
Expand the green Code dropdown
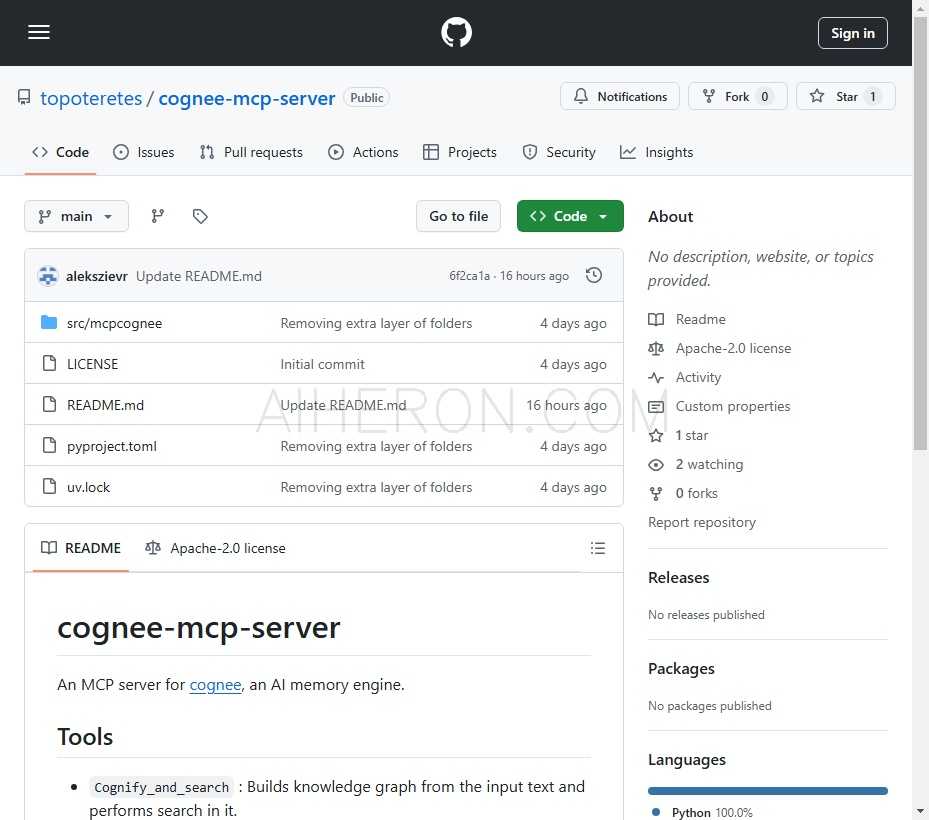570,216
